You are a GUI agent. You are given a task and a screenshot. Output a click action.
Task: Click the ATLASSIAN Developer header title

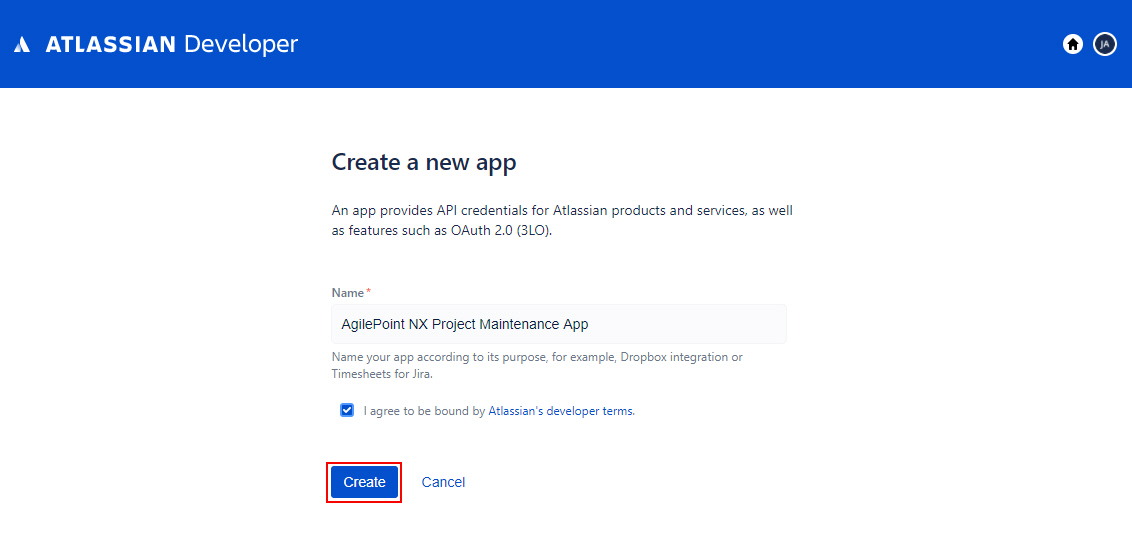(172, 44)
